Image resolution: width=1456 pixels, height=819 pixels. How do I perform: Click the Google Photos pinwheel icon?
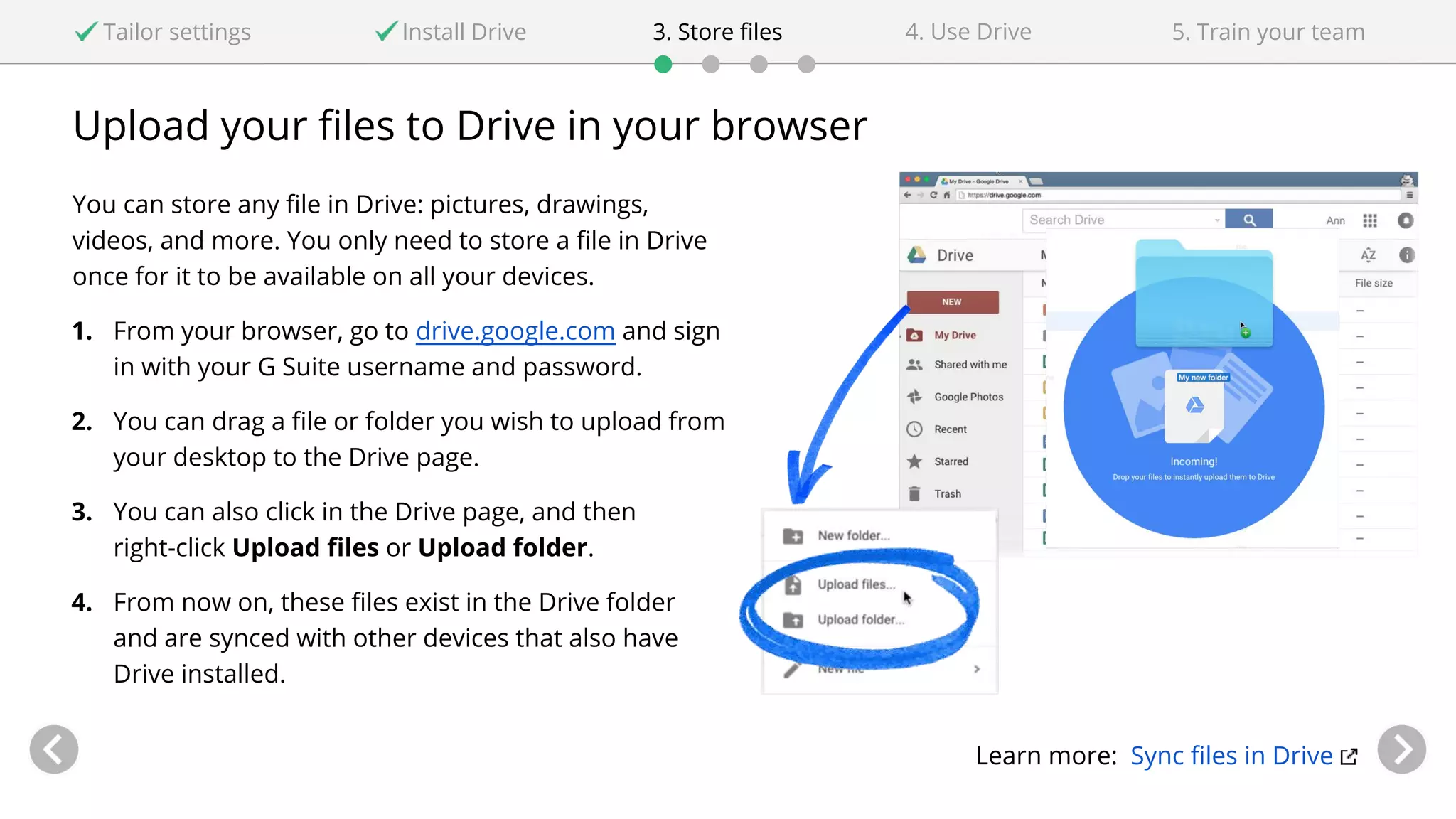pyautogui.click(x=915, y=397)
